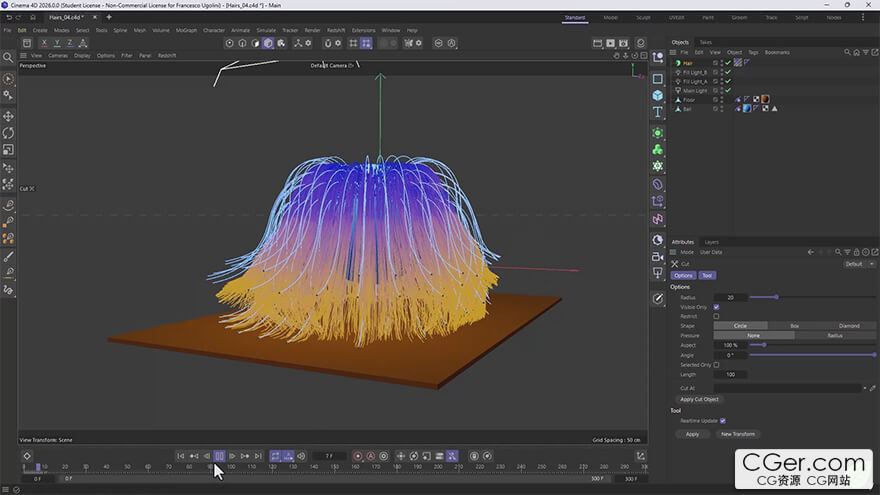Jump to the end of the timeline
Image resolution: width=880 pixels, height=495 pixels.
coord(258,456)
